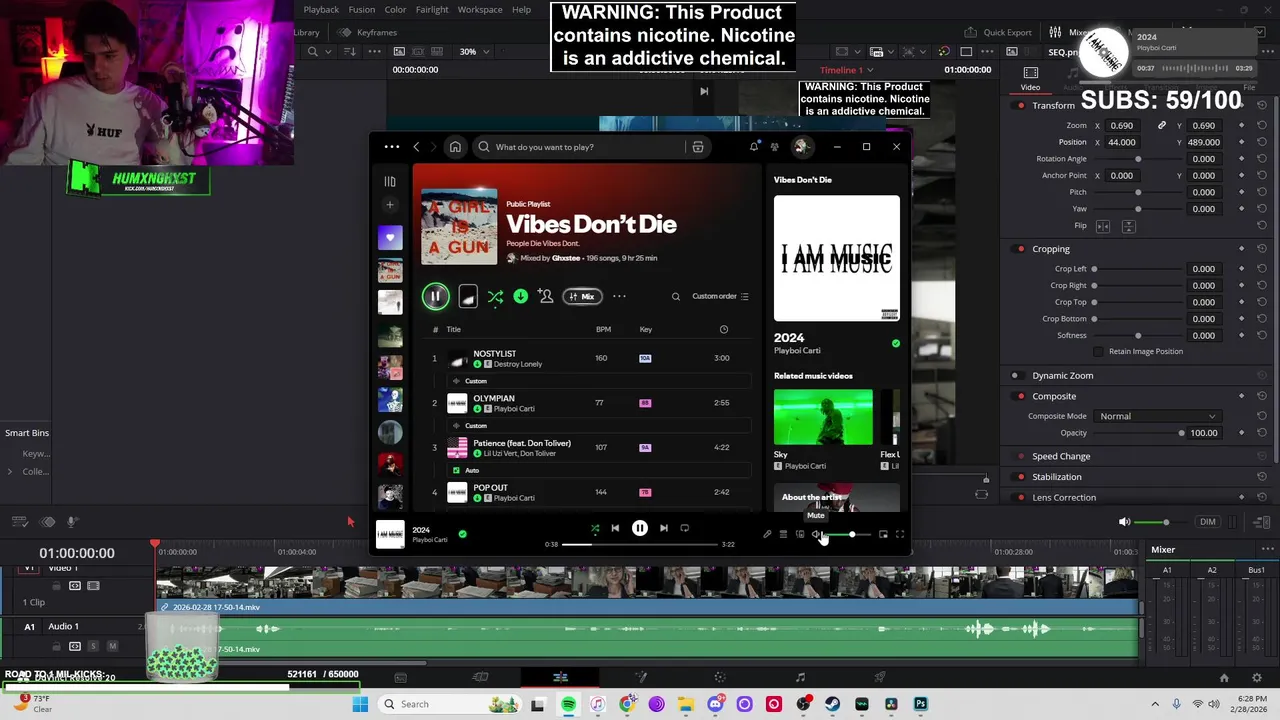The width and height of the screenshot is (1280, 720).
Task: Toggle the green shuffle icon beside playlist pause button
Action: 495,297
